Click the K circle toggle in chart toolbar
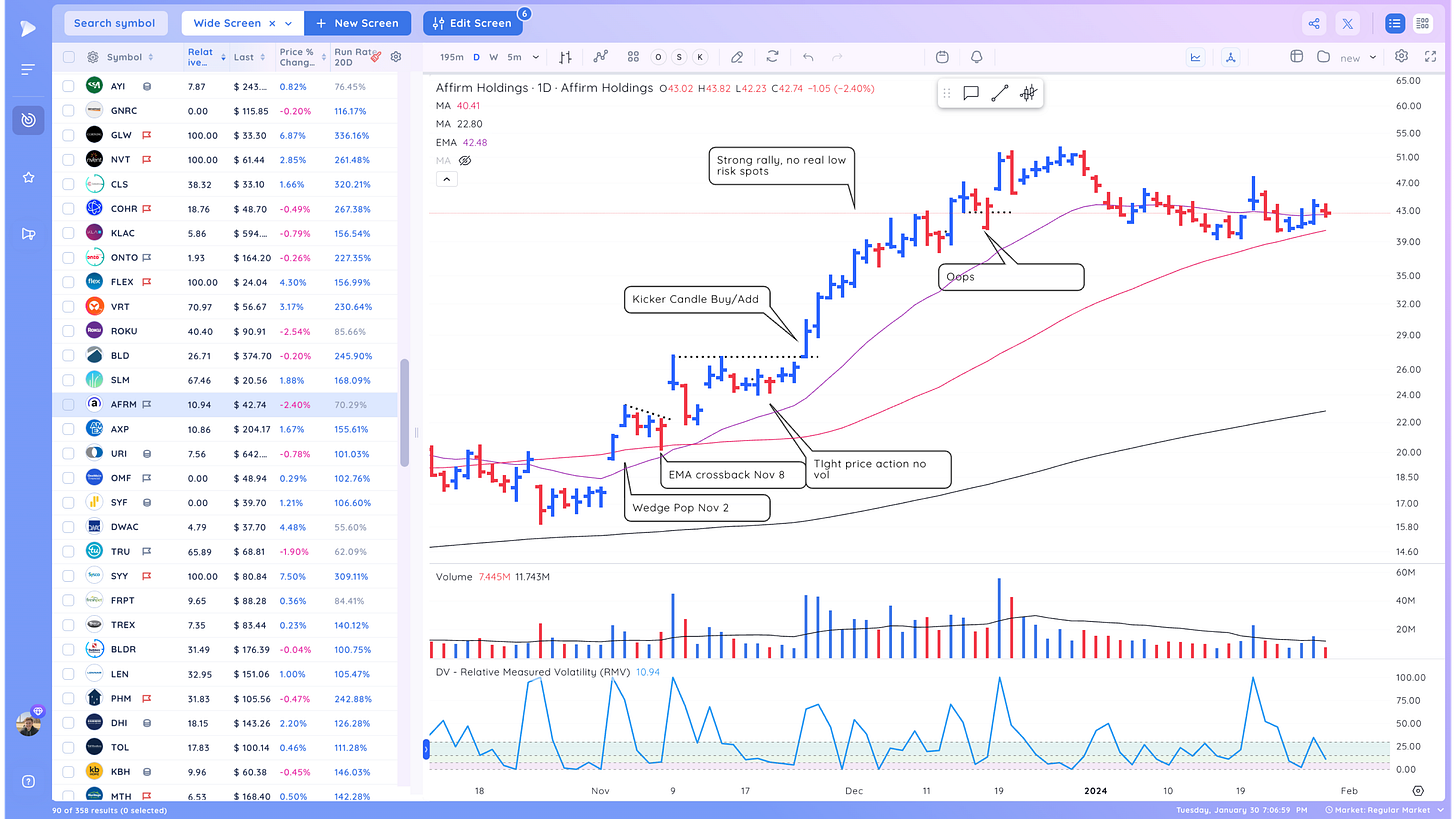This screenshot has width=1456, height=819. [x=700, y=57]
